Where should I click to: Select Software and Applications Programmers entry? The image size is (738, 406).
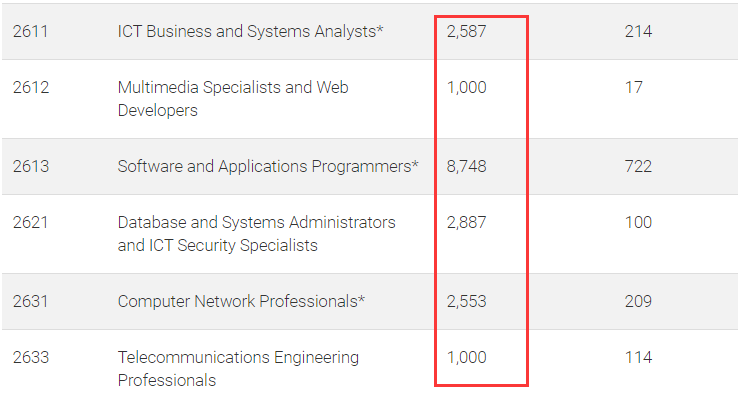pyautogui.click(x=268, y=167)
